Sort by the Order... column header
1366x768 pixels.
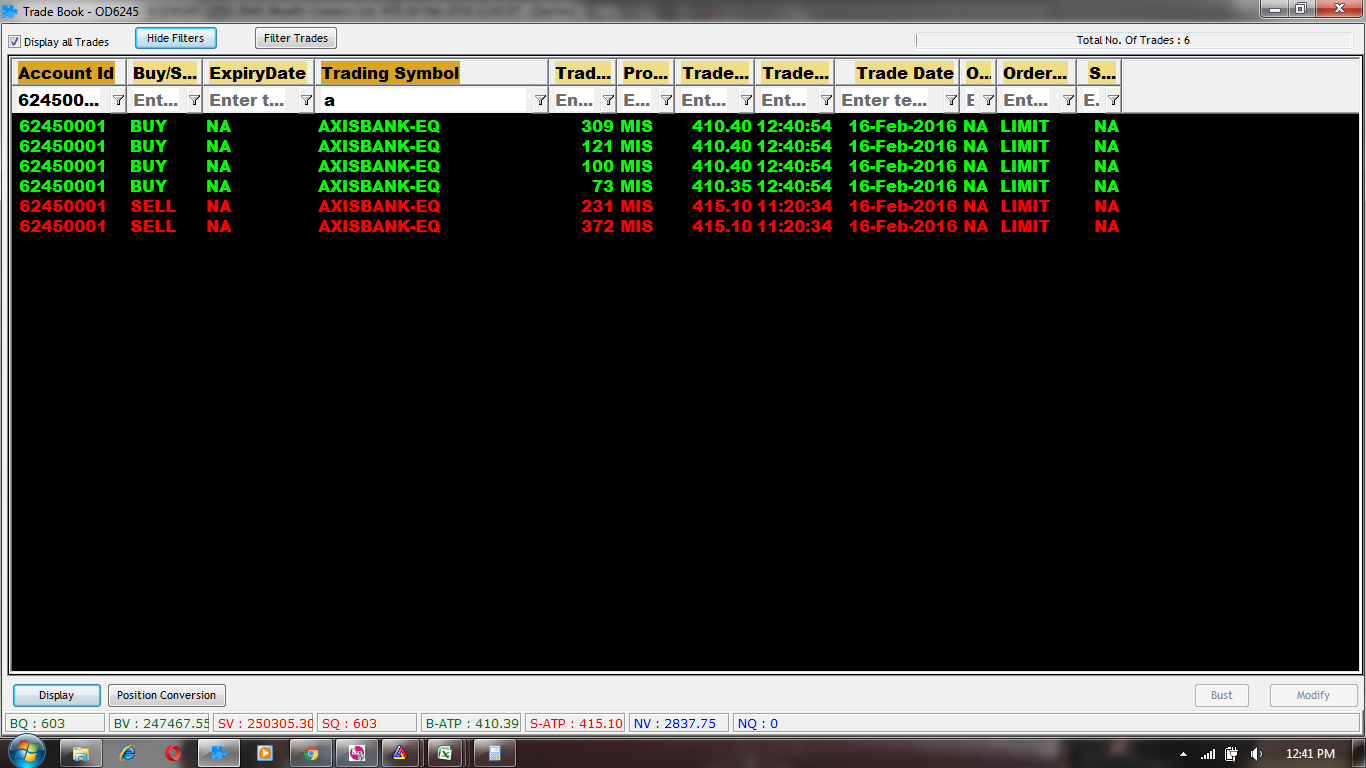(x=1035, y=73)
